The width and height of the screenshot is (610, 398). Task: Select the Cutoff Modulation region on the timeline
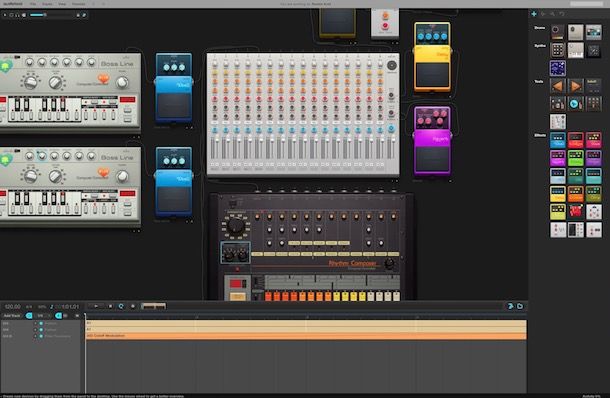(306, 336)
